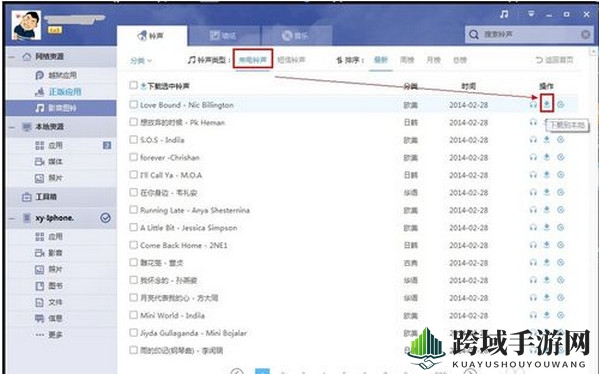Sort ringtones by 周榜 weekly chart
This screenshot has height=374, width=599.
point(407,60)
